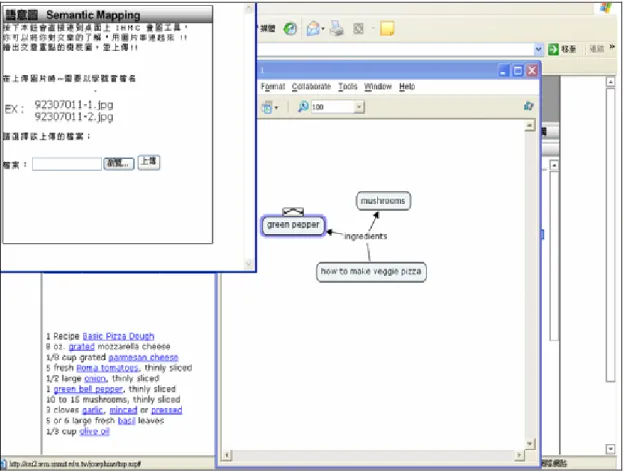Open the olive oil link
Screen dimensions: 625x471
click(94, 431)
